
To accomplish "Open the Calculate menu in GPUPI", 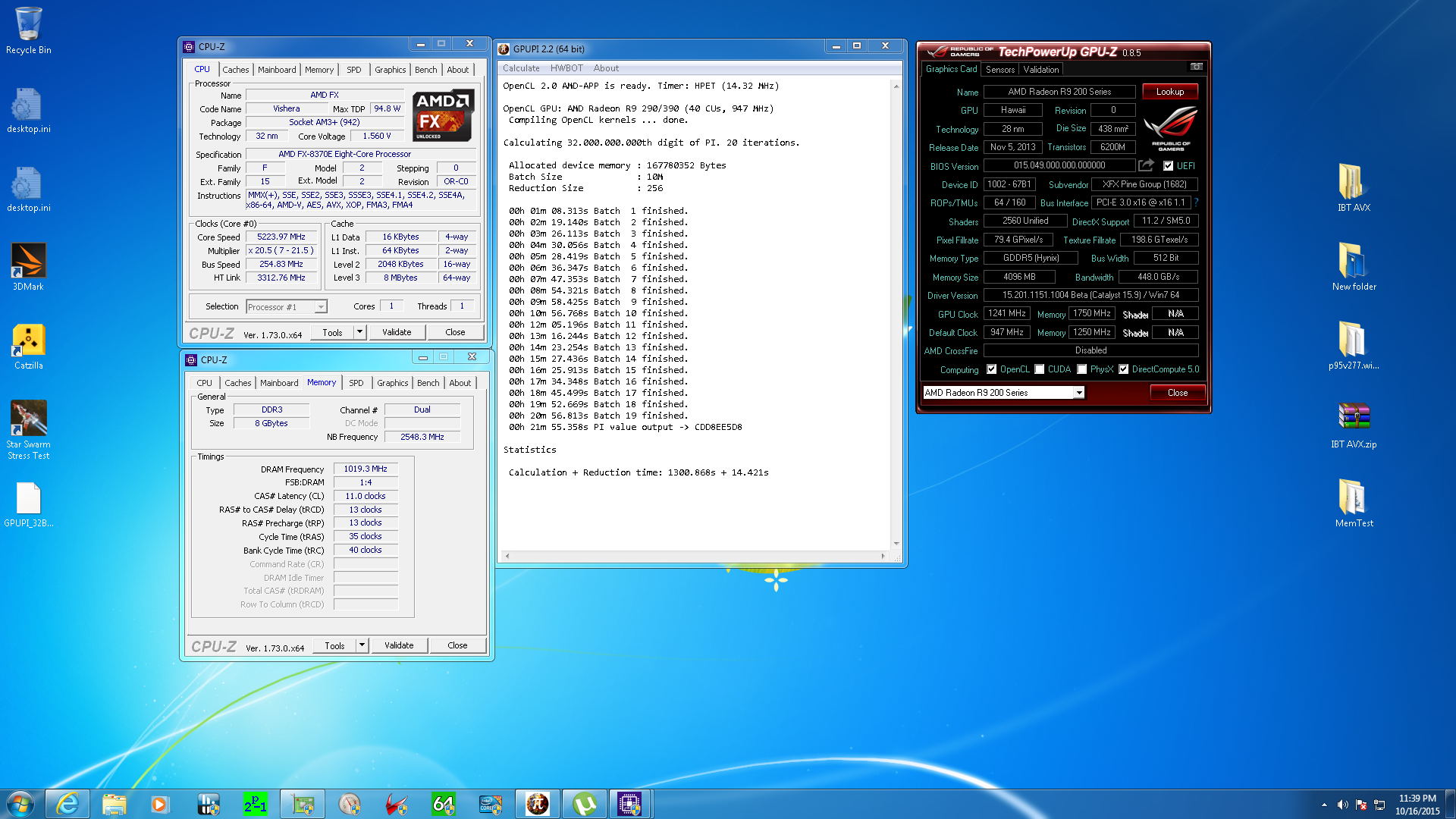I will [x=521, y=68].
